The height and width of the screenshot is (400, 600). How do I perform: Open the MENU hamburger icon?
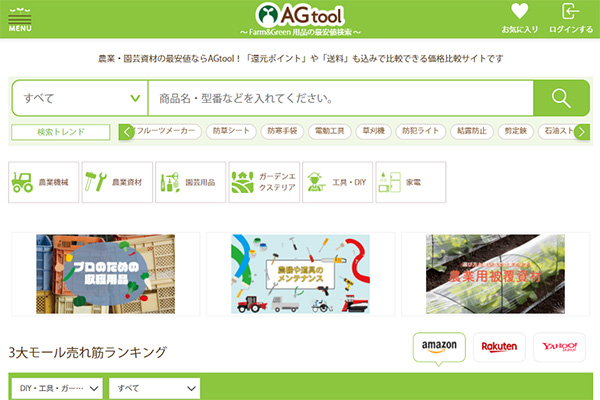tap(20, 20)
